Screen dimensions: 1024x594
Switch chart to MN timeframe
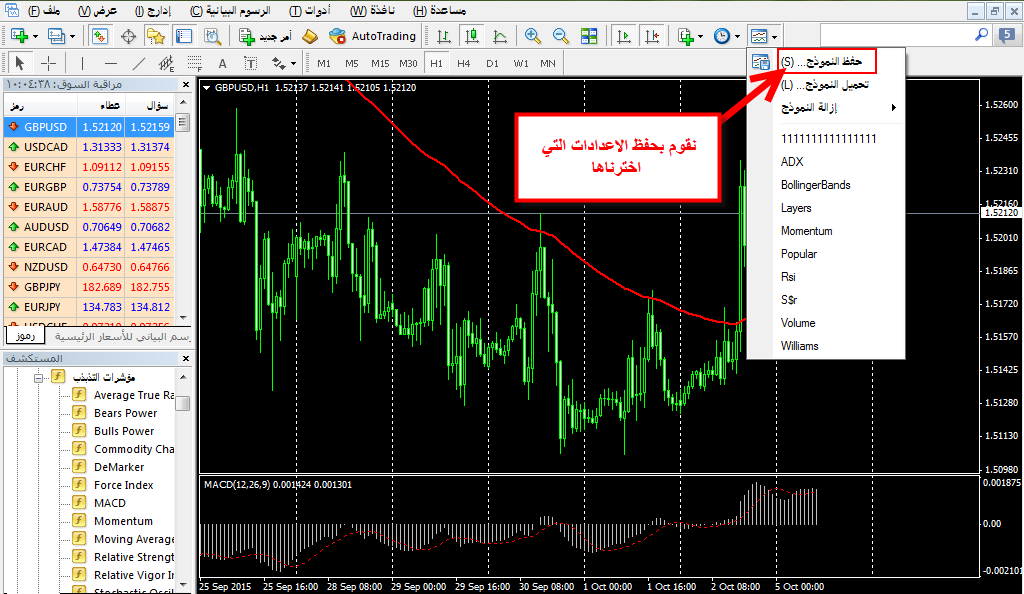coord(548,63)
